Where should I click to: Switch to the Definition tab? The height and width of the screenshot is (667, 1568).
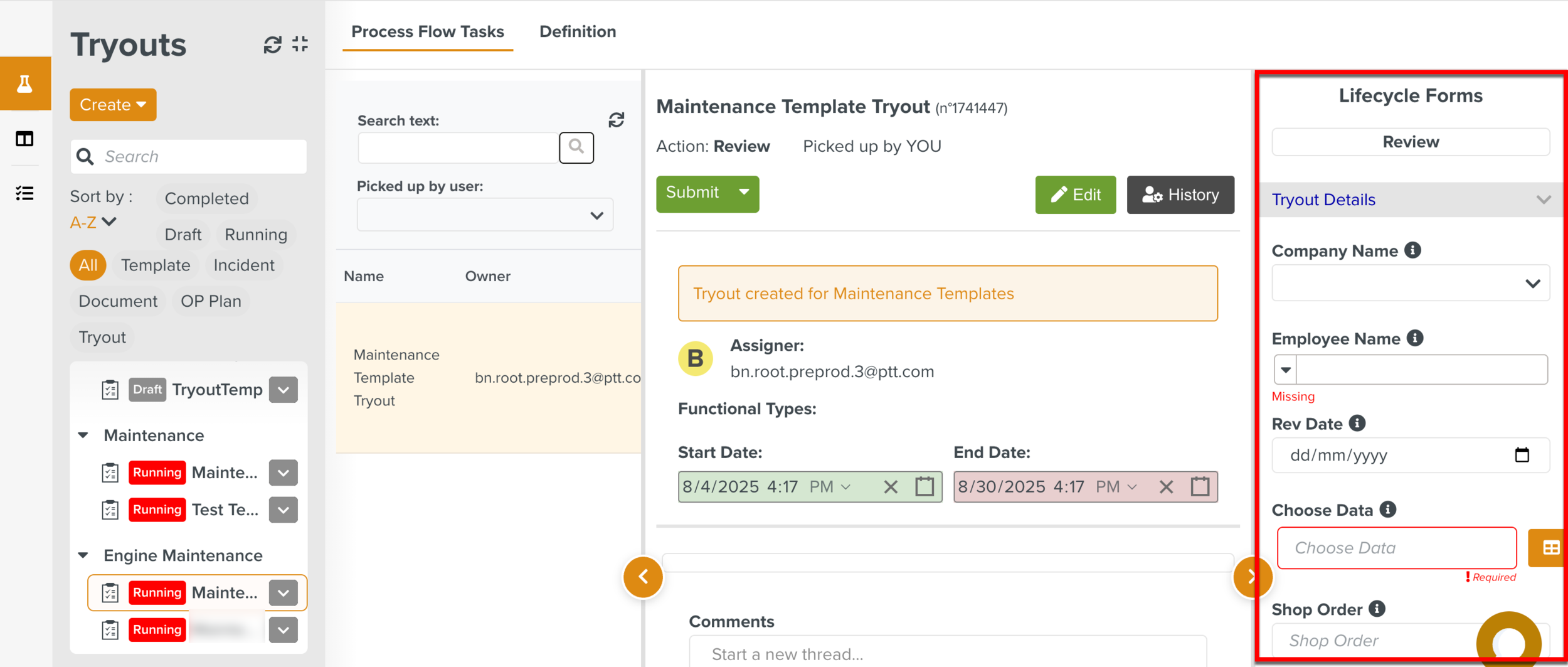click(577, 32)
